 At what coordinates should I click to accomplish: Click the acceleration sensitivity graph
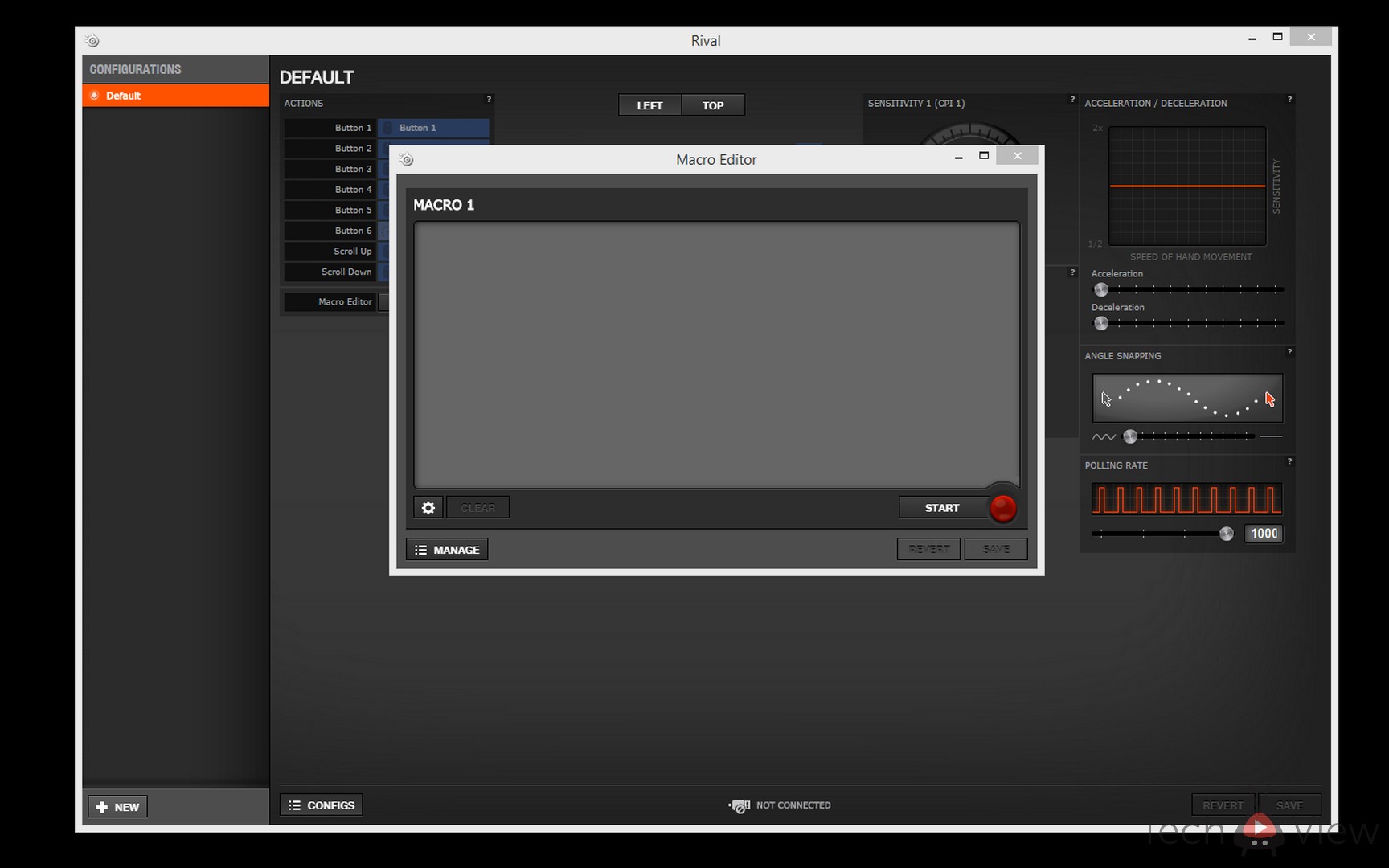[x=1187, y=186]
